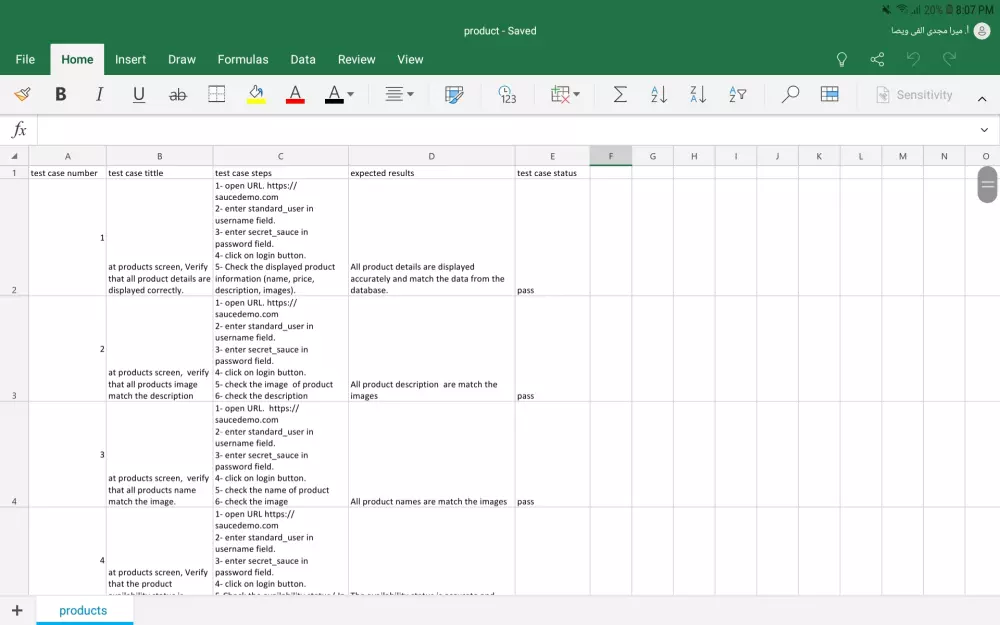
Task: Select column F header
Action: [610, 156]
